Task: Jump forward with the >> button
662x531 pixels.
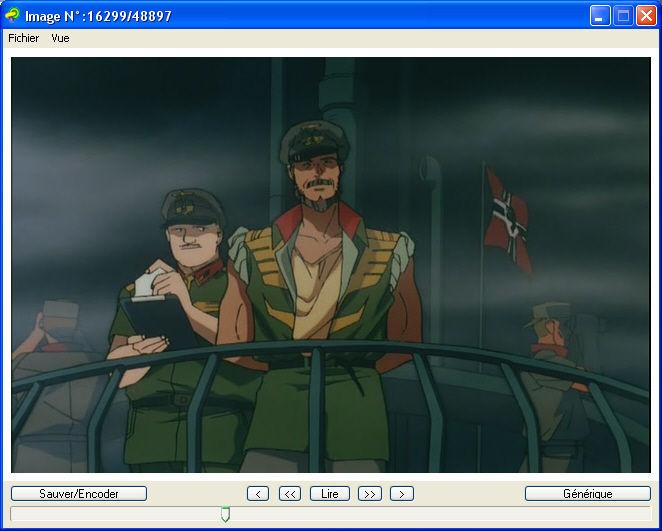Action: pos(370,493)
